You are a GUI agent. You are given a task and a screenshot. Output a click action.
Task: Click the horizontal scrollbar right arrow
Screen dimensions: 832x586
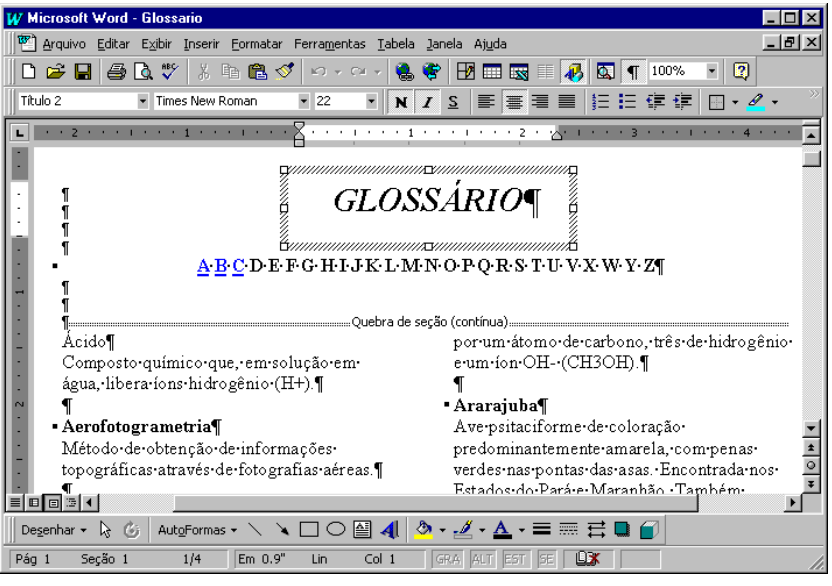(793, 502)
